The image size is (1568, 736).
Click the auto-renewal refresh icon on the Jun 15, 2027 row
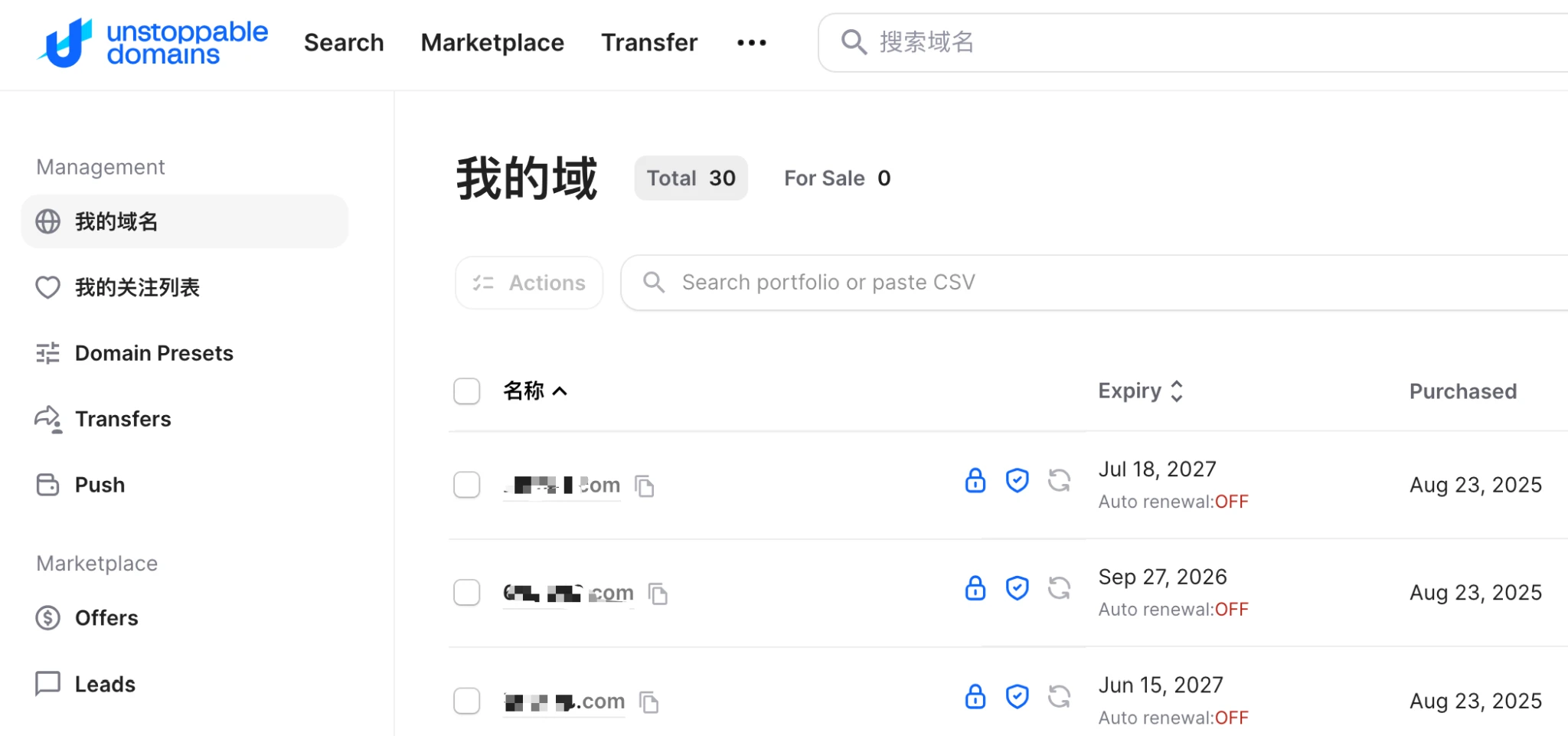pos(1059,697)
